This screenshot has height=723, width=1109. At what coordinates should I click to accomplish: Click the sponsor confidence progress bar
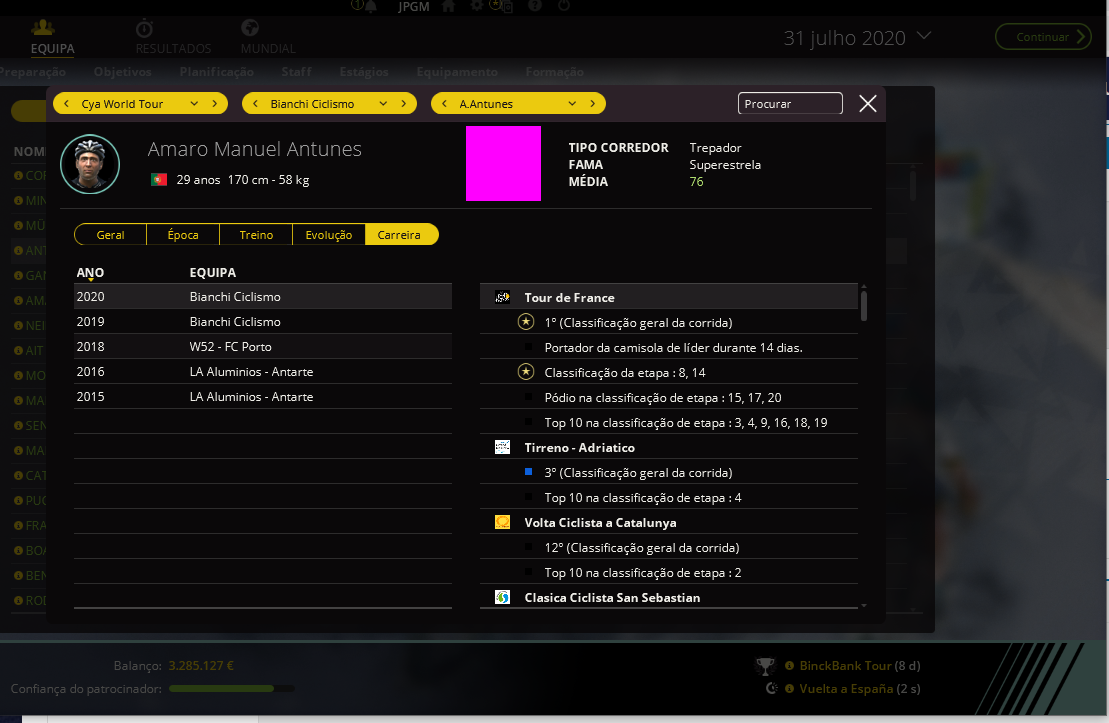[231, 688]
